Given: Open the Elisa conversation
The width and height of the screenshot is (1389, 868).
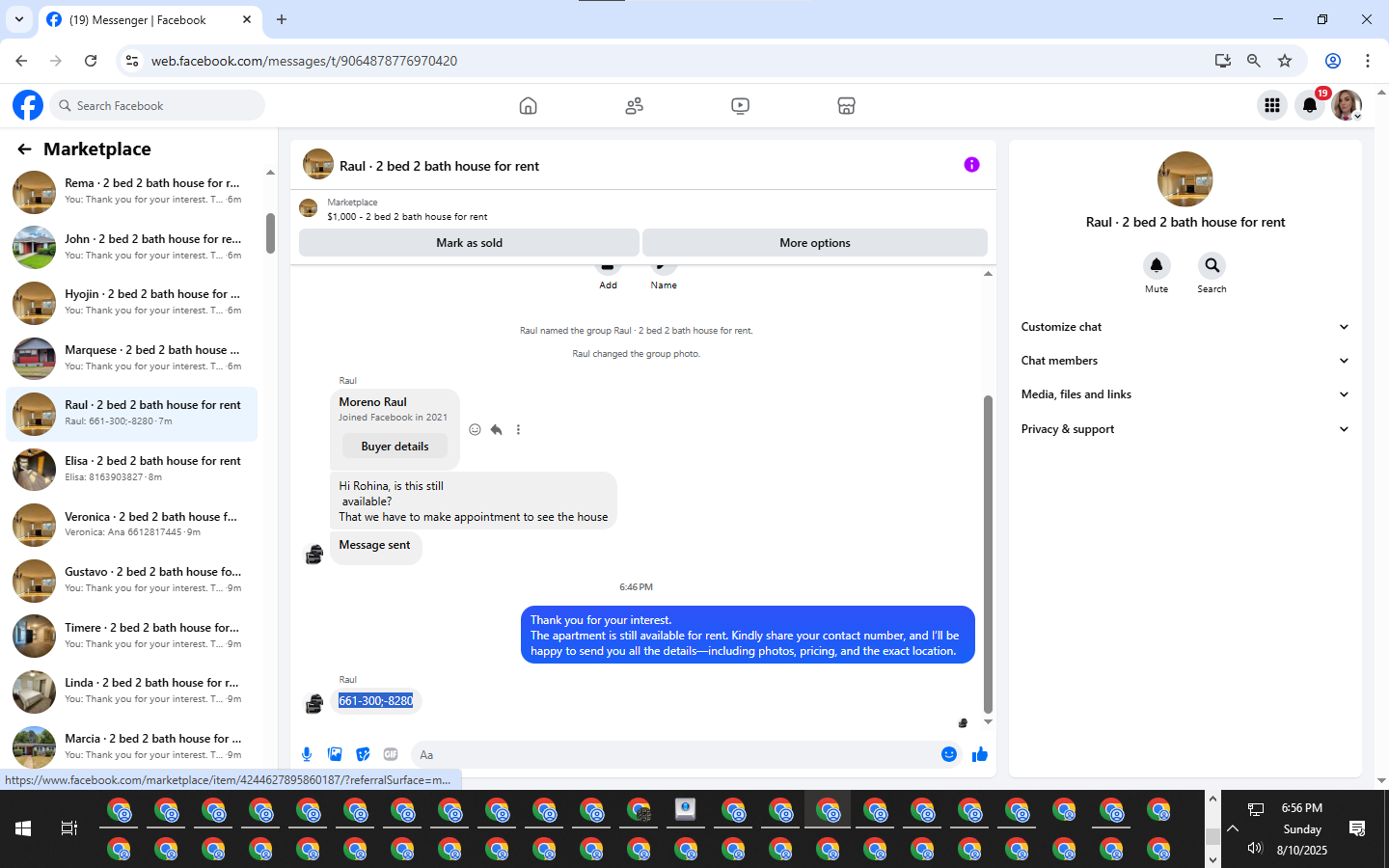Looking at the screenshot, I should [x=132, y=470].
